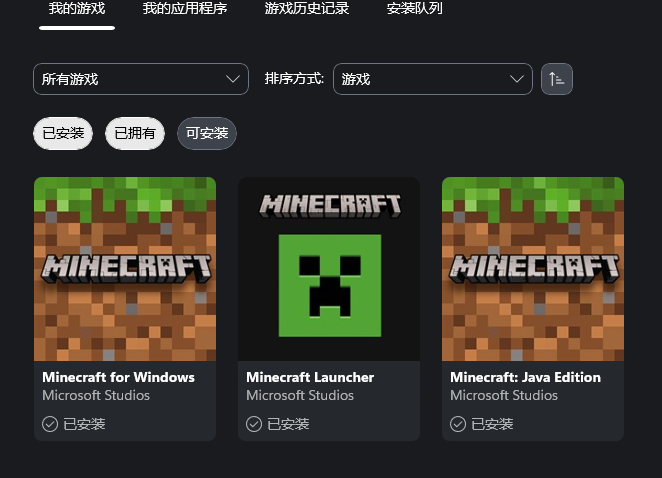Click Microsoft Studios under Minecraft Launcher
This screenshot has height=478, width=662.
300,395
